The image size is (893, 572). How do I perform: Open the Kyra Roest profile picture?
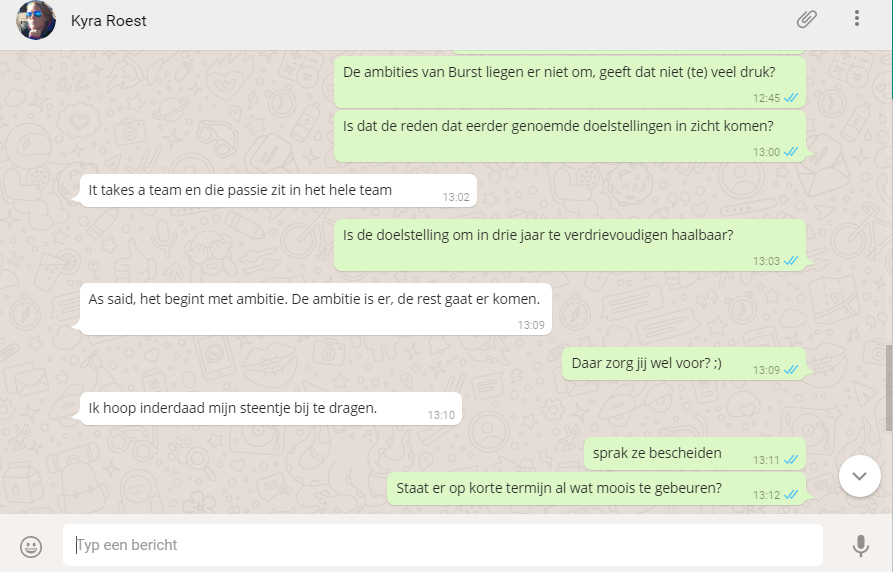pyautogui.click(x=36, y=20)
